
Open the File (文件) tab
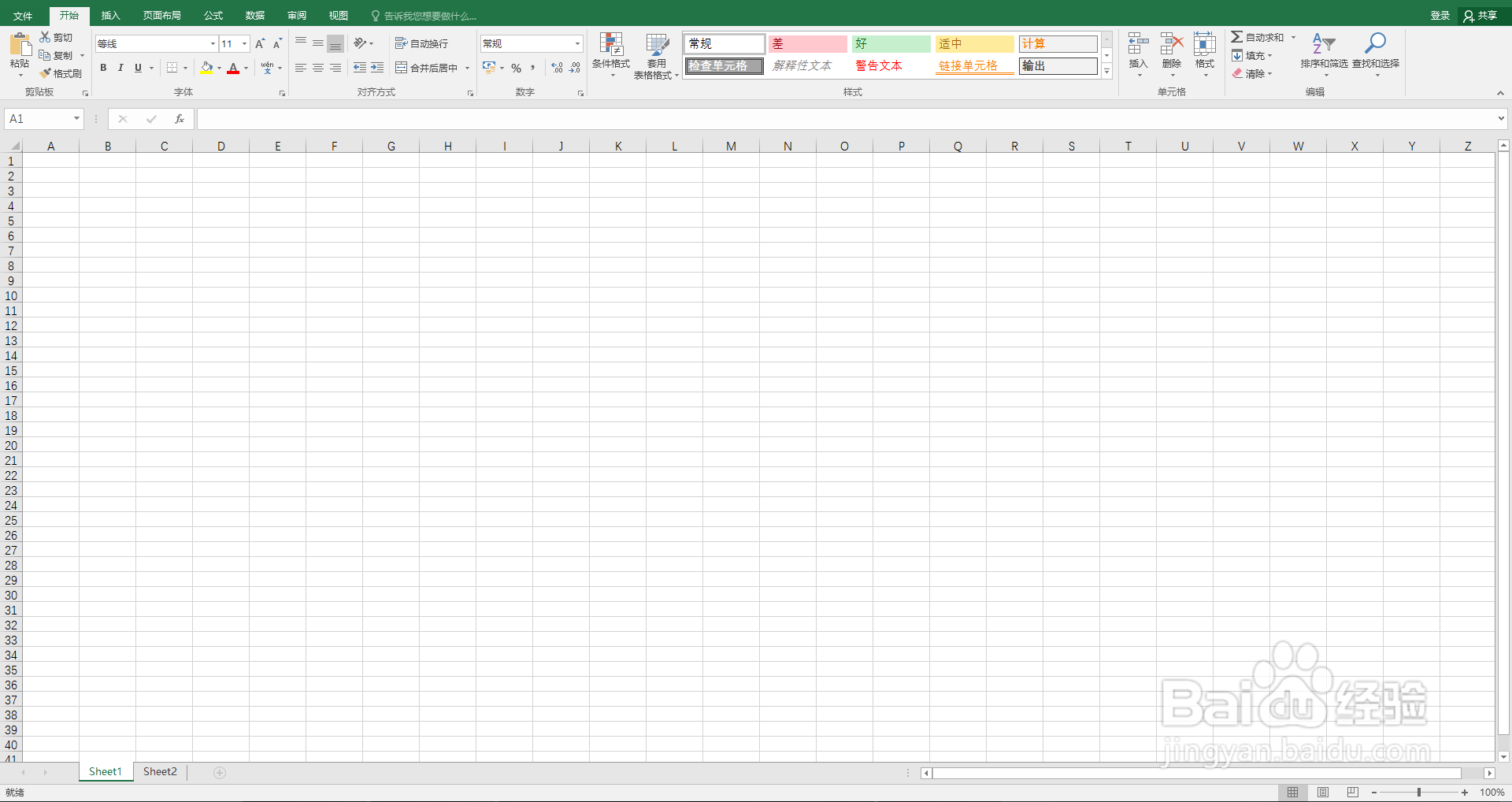(x=23, y=16)
